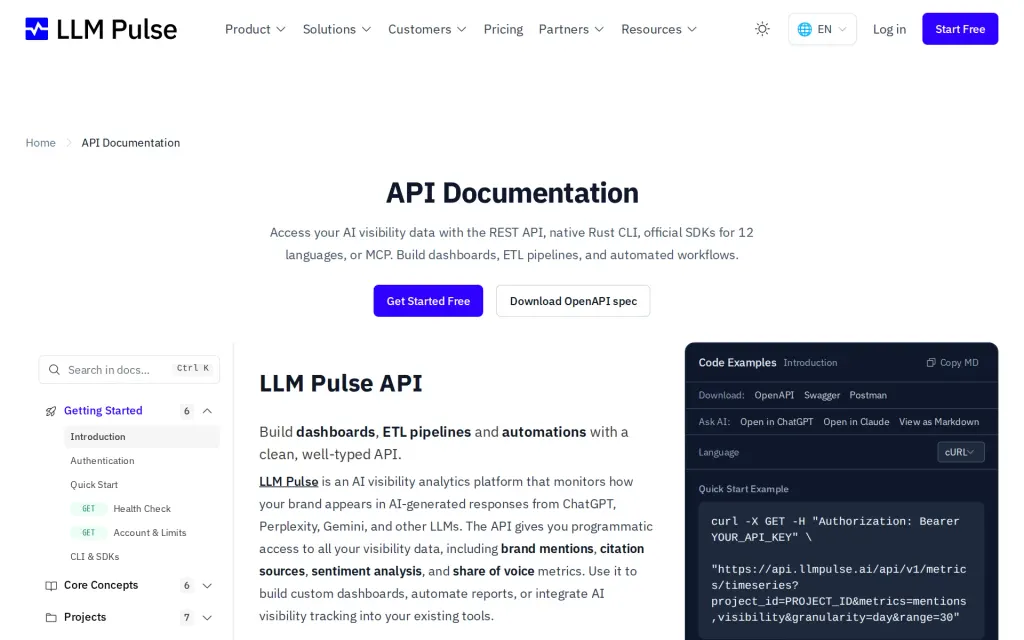Open the Health Check endpoint page
This screenshot has height=640, width=1024.
point(142,509)
